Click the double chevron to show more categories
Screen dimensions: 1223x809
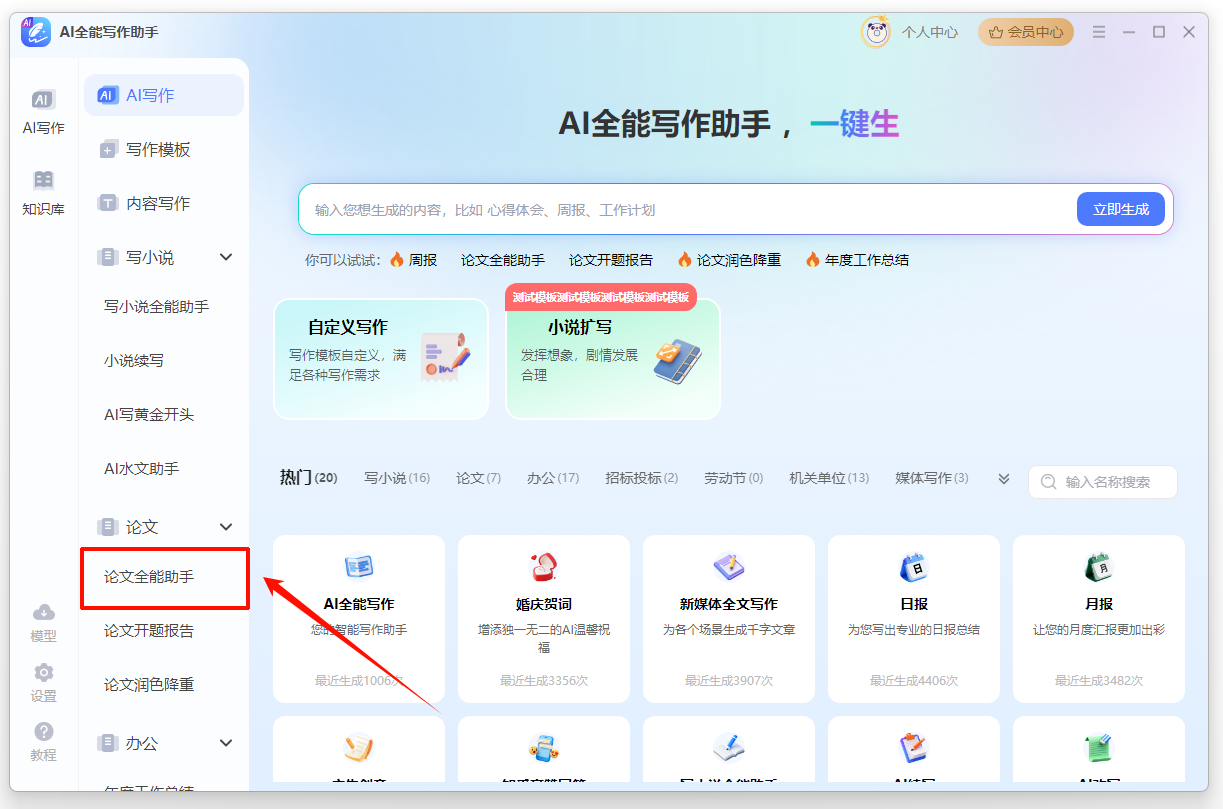(x=1002, y=479)
